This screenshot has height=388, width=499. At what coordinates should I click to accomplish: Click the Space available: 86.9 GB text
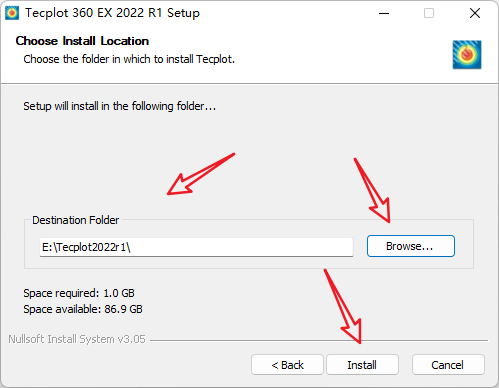tap(83, 309)
